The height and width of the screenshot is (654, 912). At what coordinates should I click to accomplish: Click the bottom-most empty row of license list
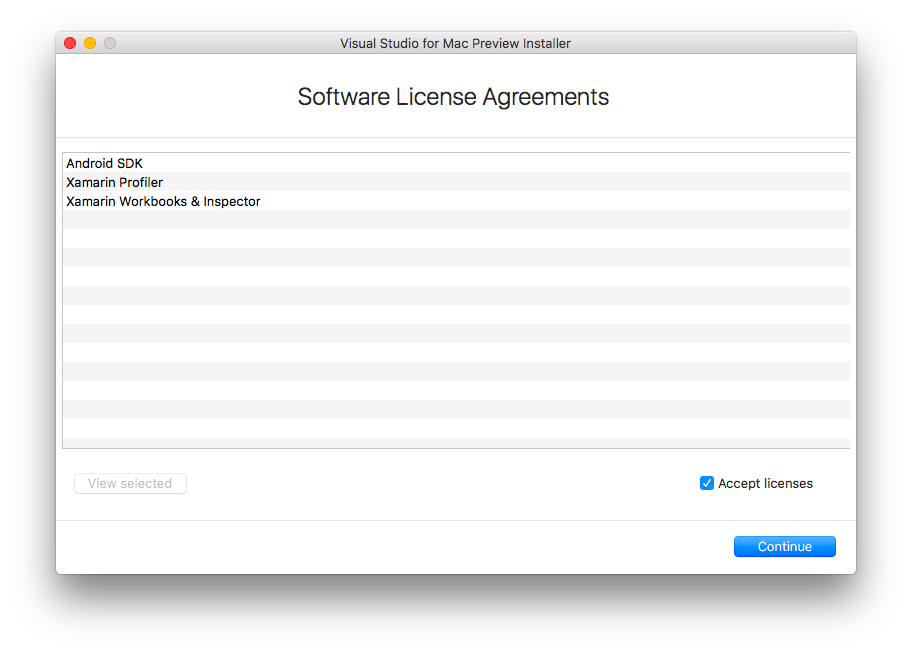(x=456, y=443)
